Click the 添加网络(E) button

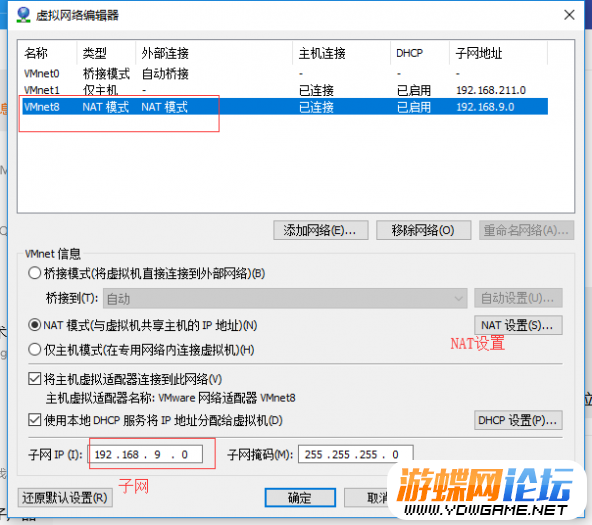point(321,230)
